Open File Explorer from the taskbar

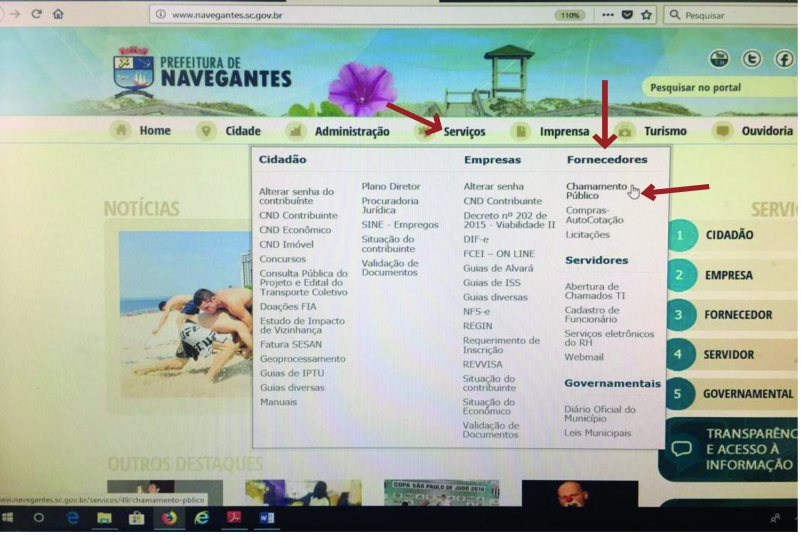(x=104, y=519)
